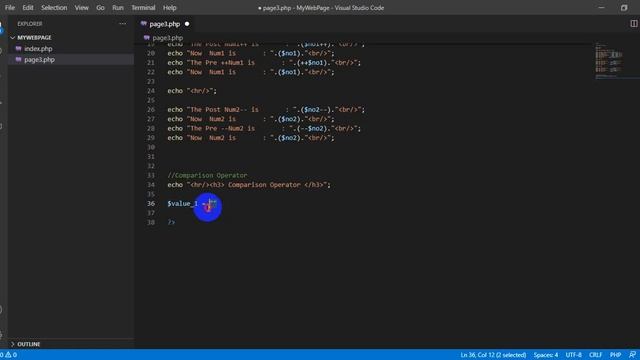Click the Ln 36, Col 12 status indicator
This screenshot has width=640, height=360.
(493, 355)
